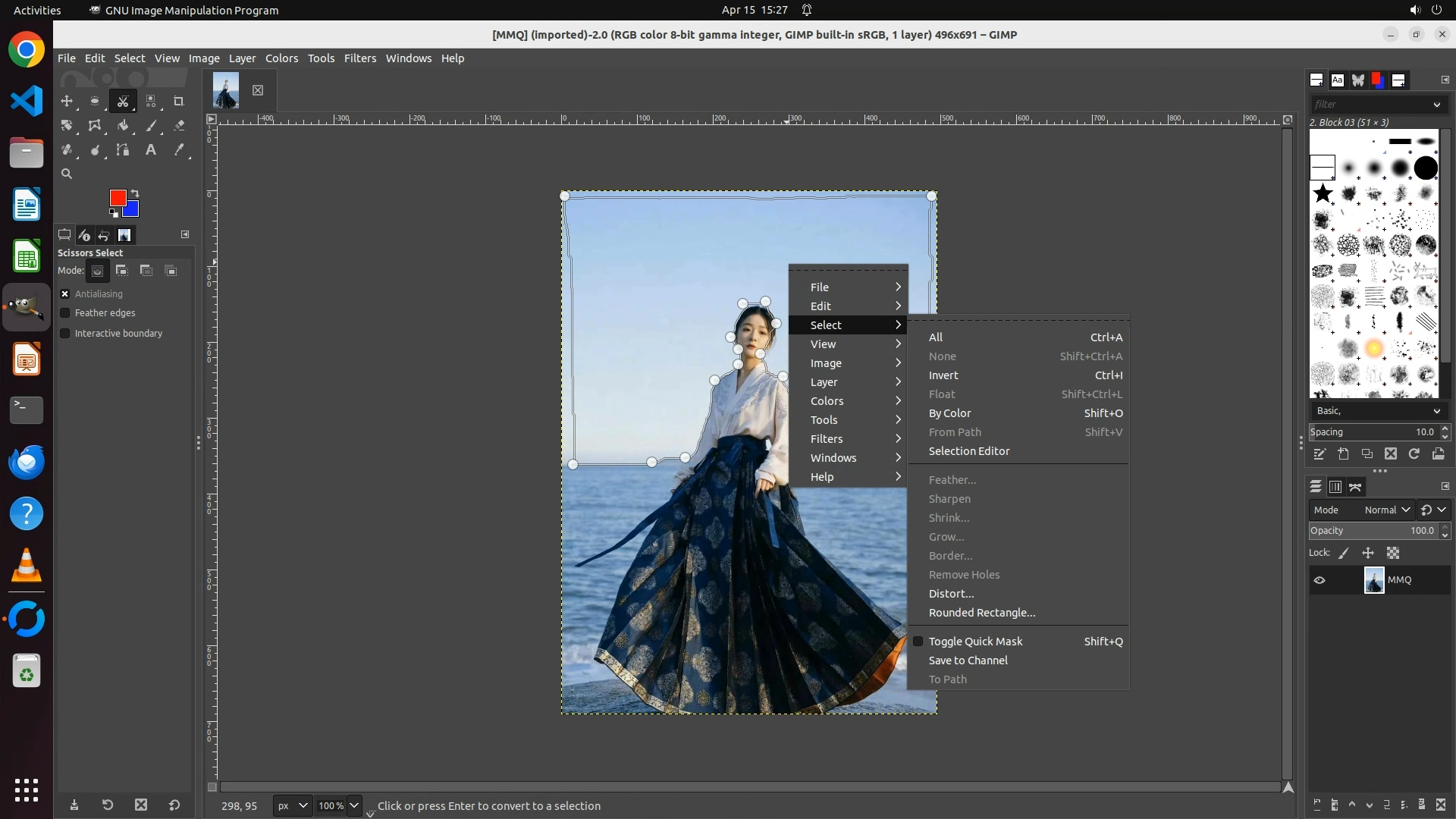Open the layer Mode Normal dropdown
Viewport: 1456px width, 819px height.
1386,510
